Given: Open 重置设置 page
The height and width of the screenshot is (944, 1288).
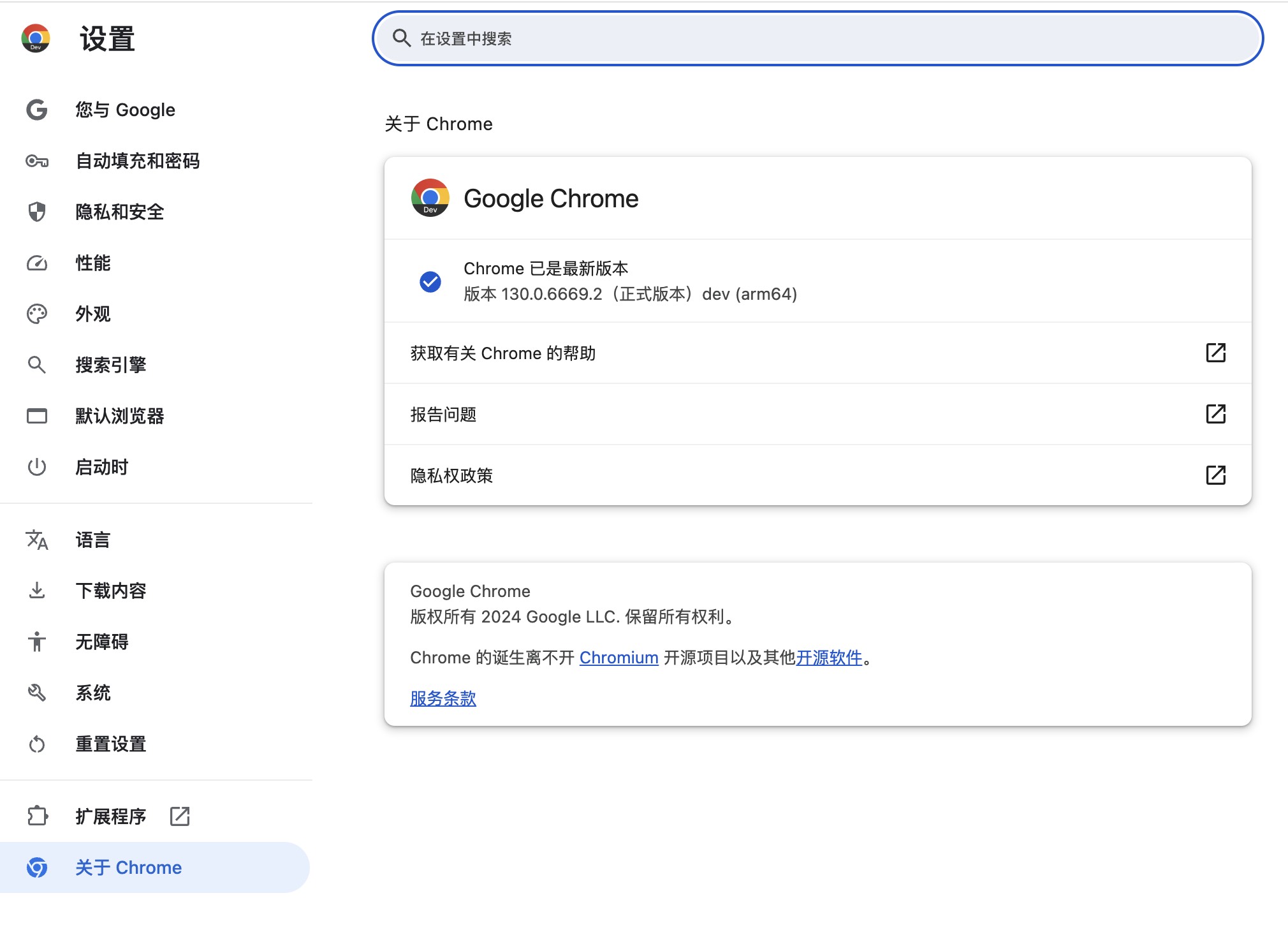Looking at the screenshot, I should (x=155, y=744).
